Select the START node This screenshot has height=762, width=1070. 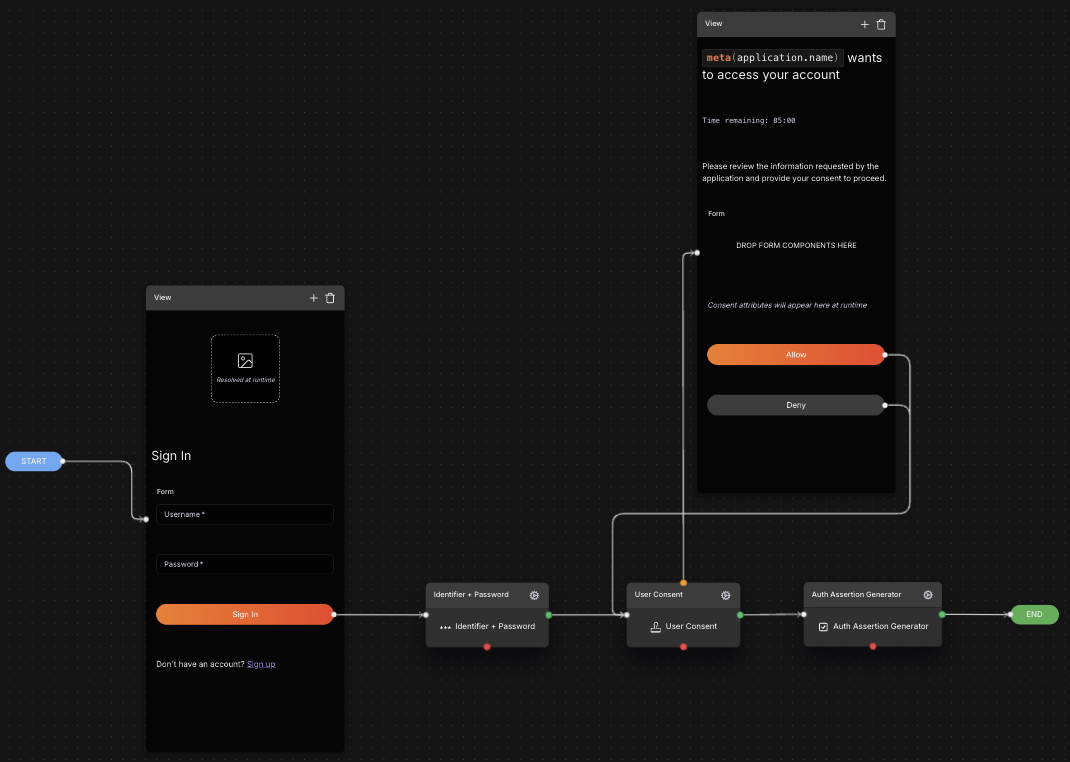coord(33,461)
